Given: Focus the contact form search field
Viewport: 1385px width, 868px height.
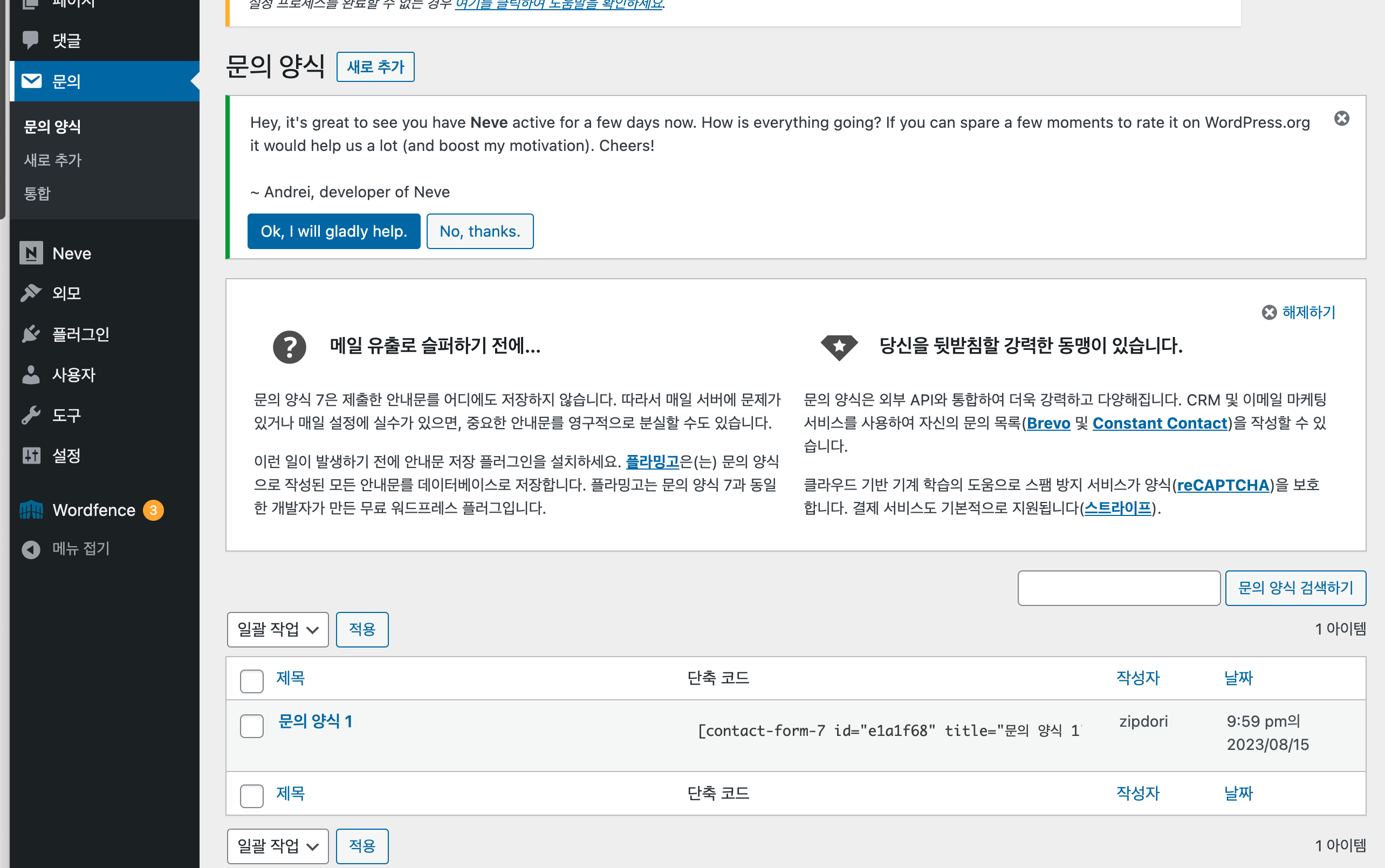Looking at the screenshot, I should coord(1119,588).
